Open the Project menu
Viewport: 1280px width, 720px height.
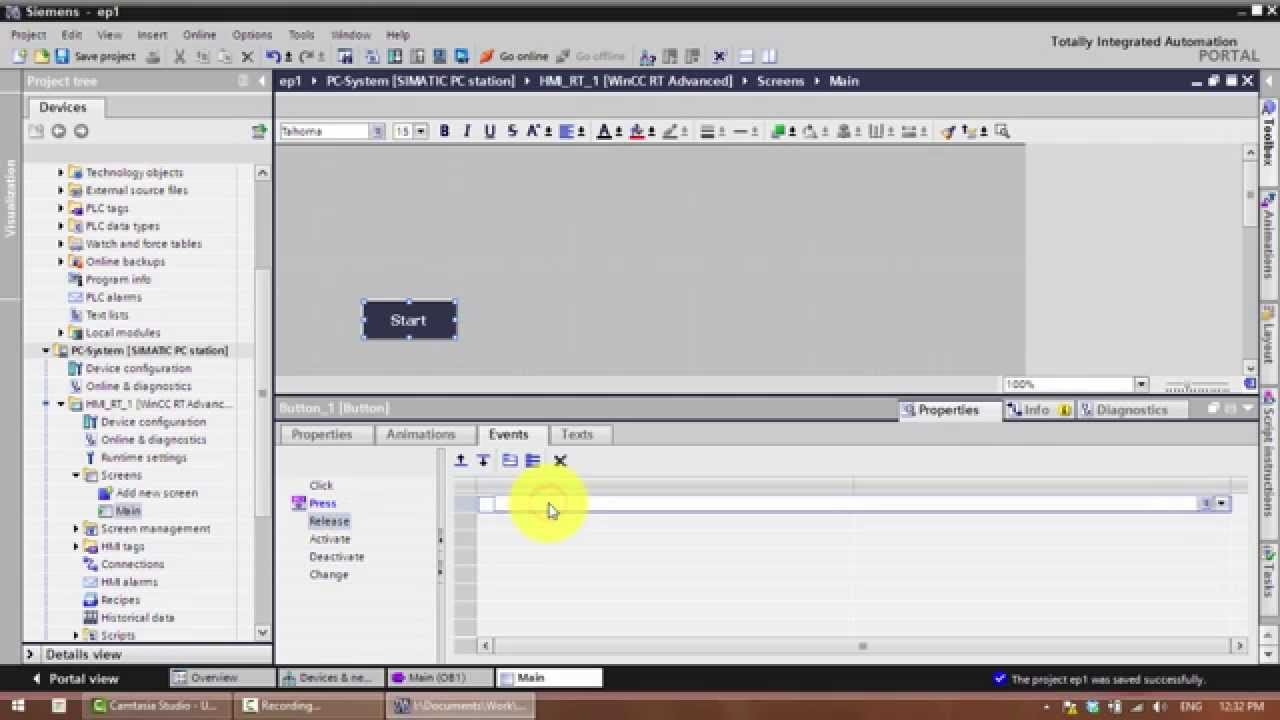tap(28, 34)
